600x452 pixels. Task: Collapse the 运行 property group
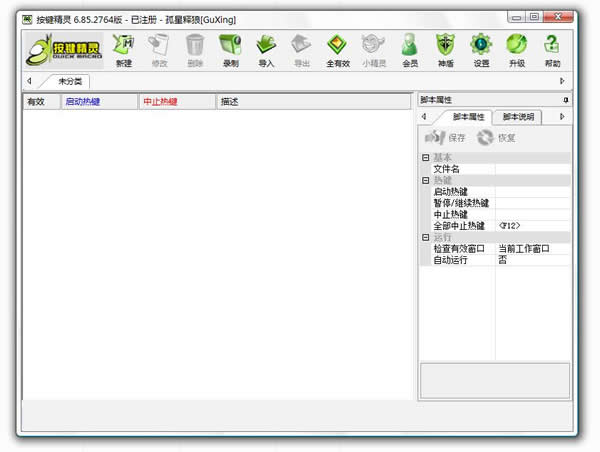click(425, 237)
